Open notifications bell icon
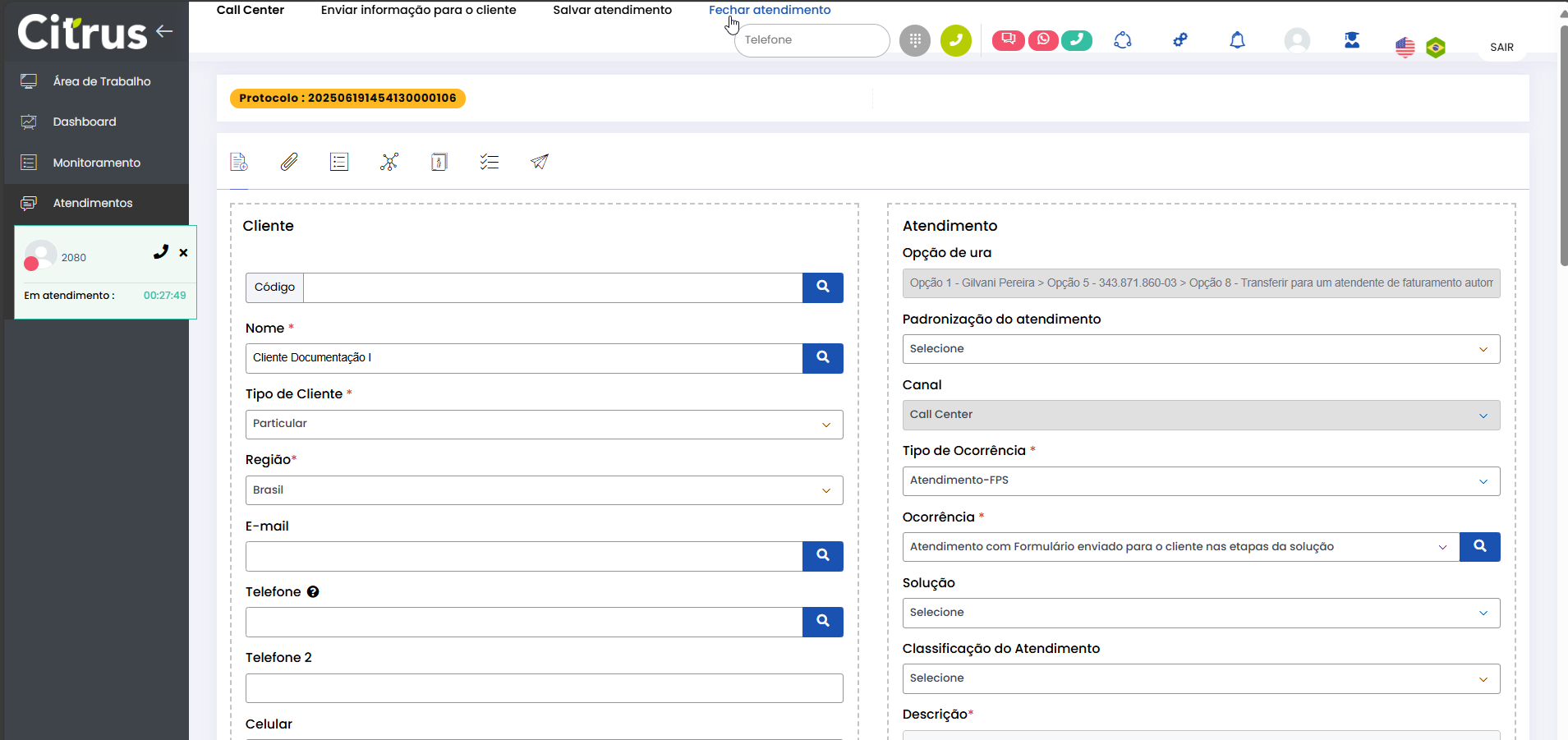 click(x=1237, y=40)
